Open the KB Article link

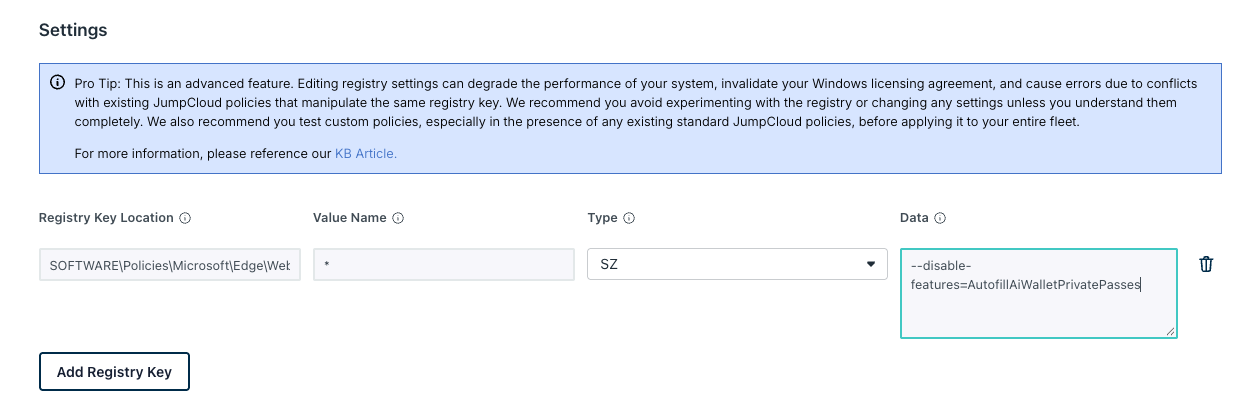click(366, 153)
